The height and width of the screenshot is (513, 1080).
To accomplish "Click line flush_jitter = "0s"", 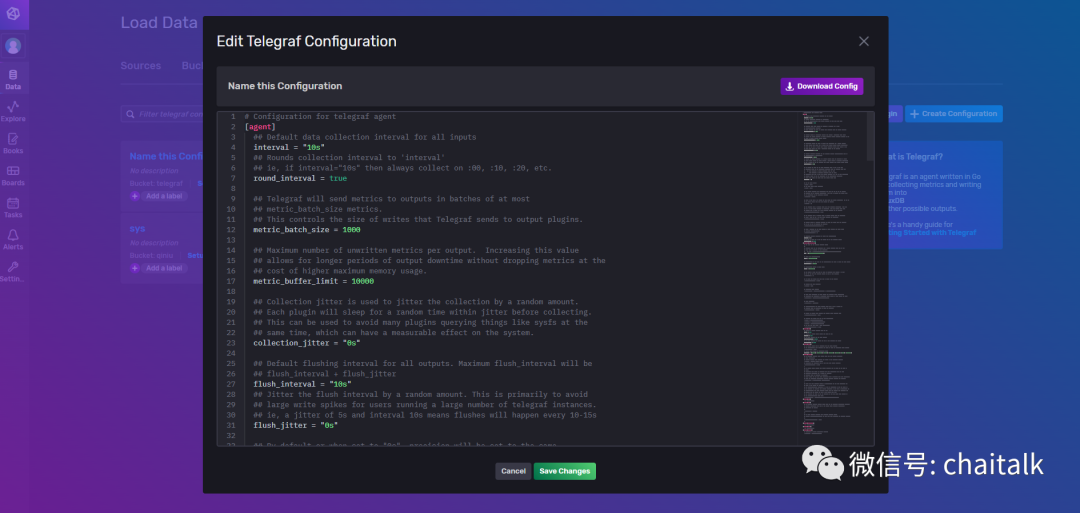I will click(295, 426).
